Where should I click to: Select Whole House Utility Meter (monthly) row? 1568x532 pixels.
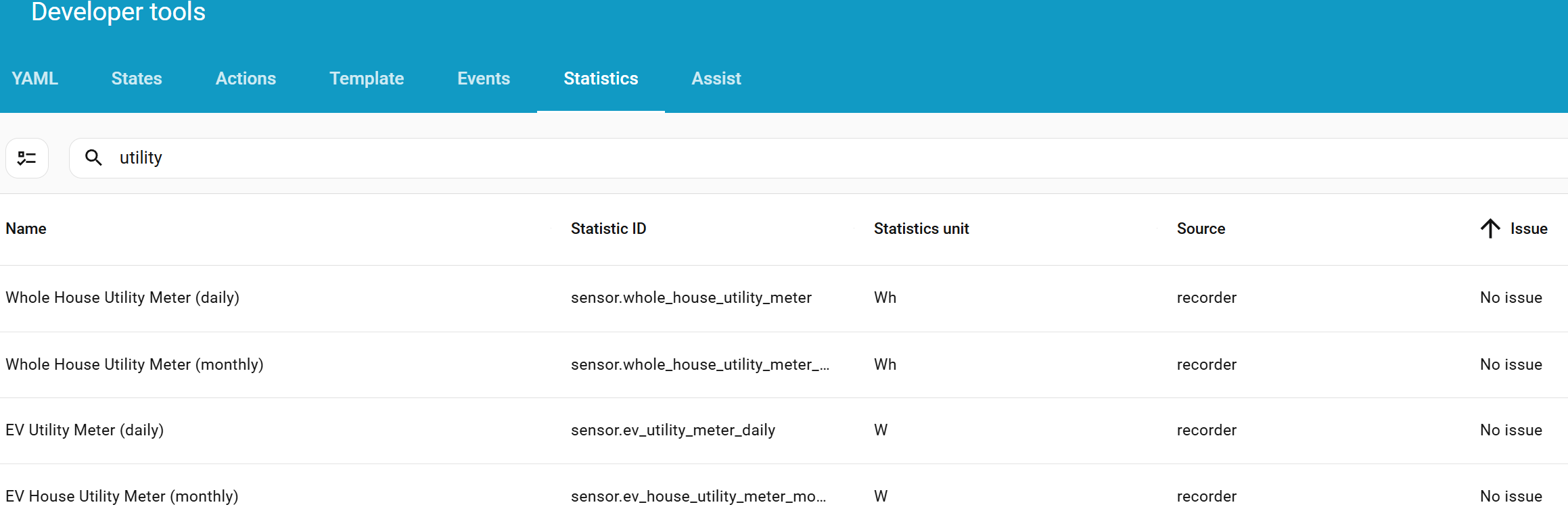click(135, 364)
